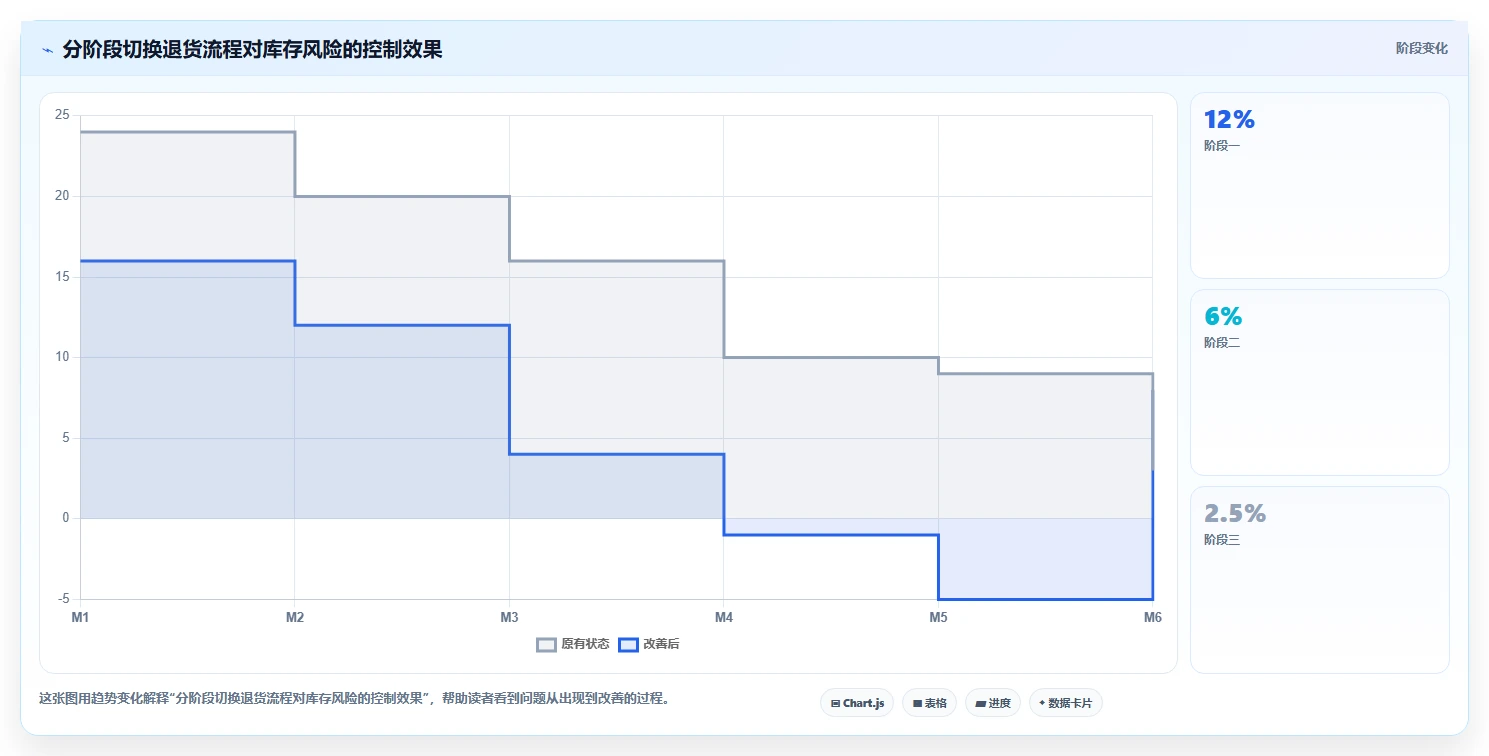This screenshot has height=756, width=1489.
Task: Click the -5 y-axis value
Action: pyautogui.click(x=62, y=599)
